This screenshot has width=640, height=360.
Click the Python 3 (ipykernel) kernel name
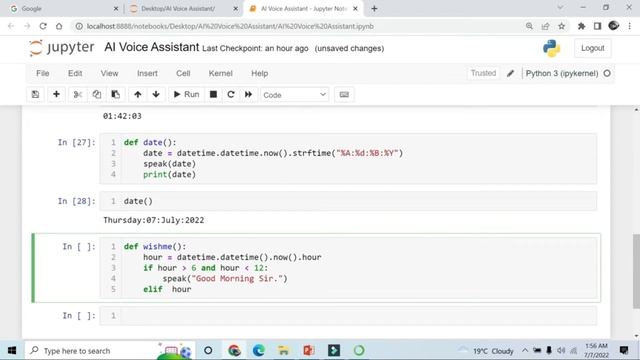coord(562,73)
